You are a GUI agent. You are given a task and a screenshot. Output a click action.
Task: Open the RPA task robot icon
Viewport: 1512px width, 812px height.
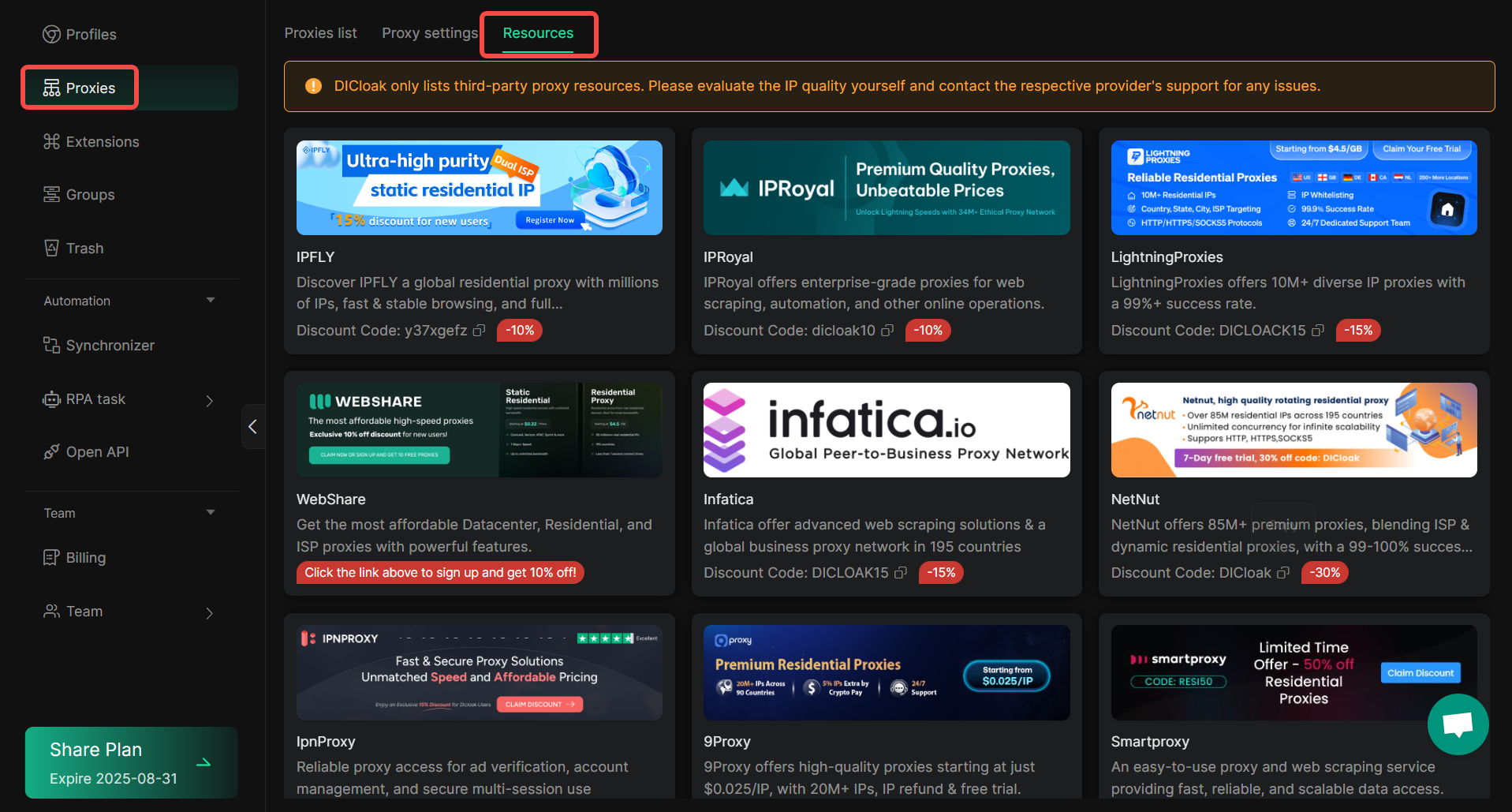(51, 399)
